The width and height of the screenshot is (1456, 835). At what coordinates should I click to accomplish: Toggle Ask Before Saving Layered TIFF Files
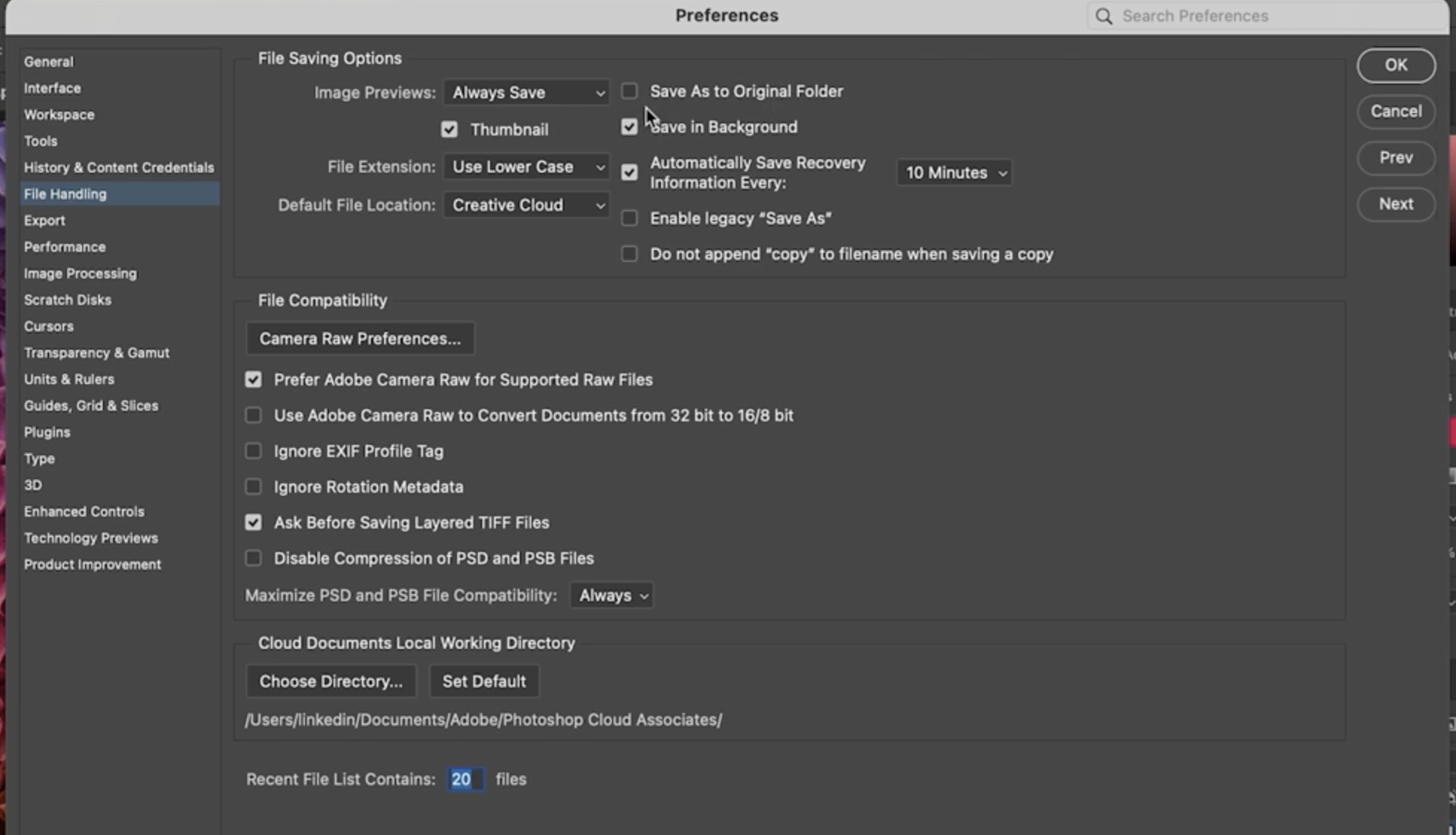(x=253, y=522)
